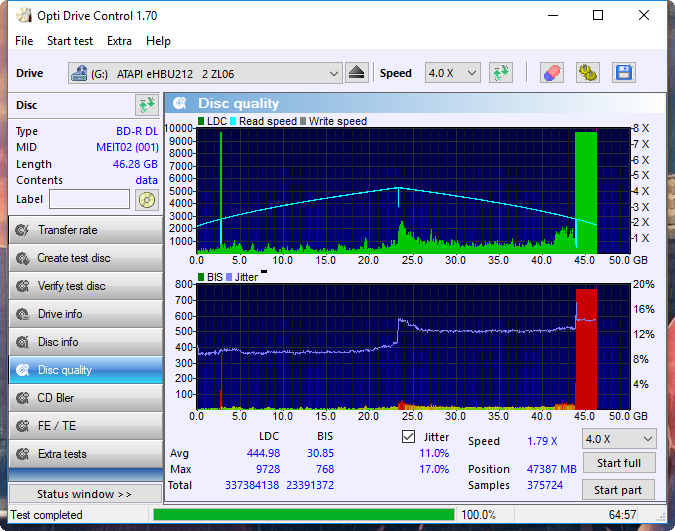Screen dimensions: 675x531
Task: Click the green refresh icon beside Speed dropdown
Action: tap(501, 73)
